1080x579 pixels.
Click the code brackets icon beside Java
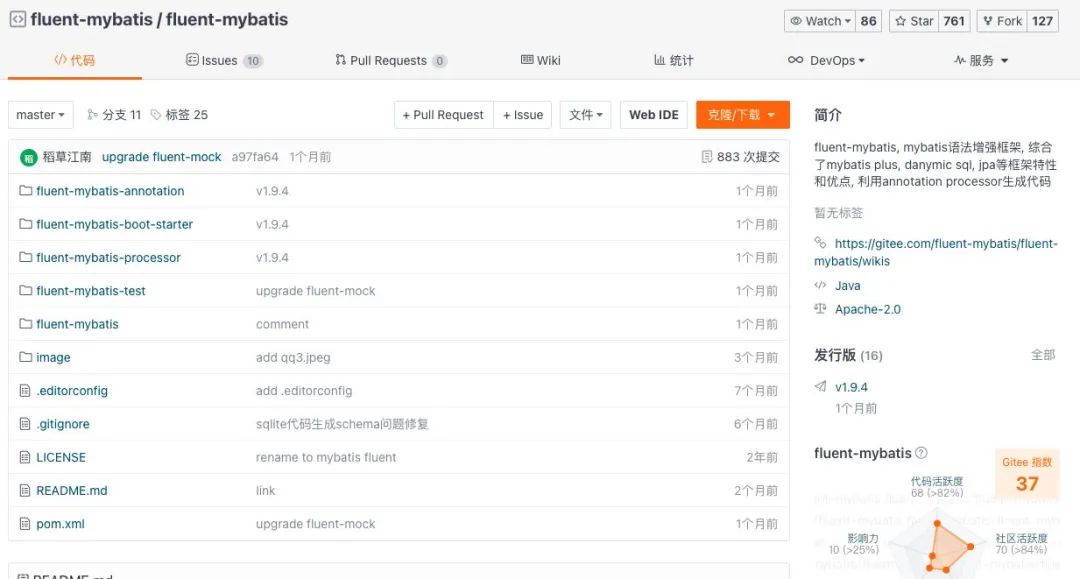pyautogui.click(x=820, y=285)
